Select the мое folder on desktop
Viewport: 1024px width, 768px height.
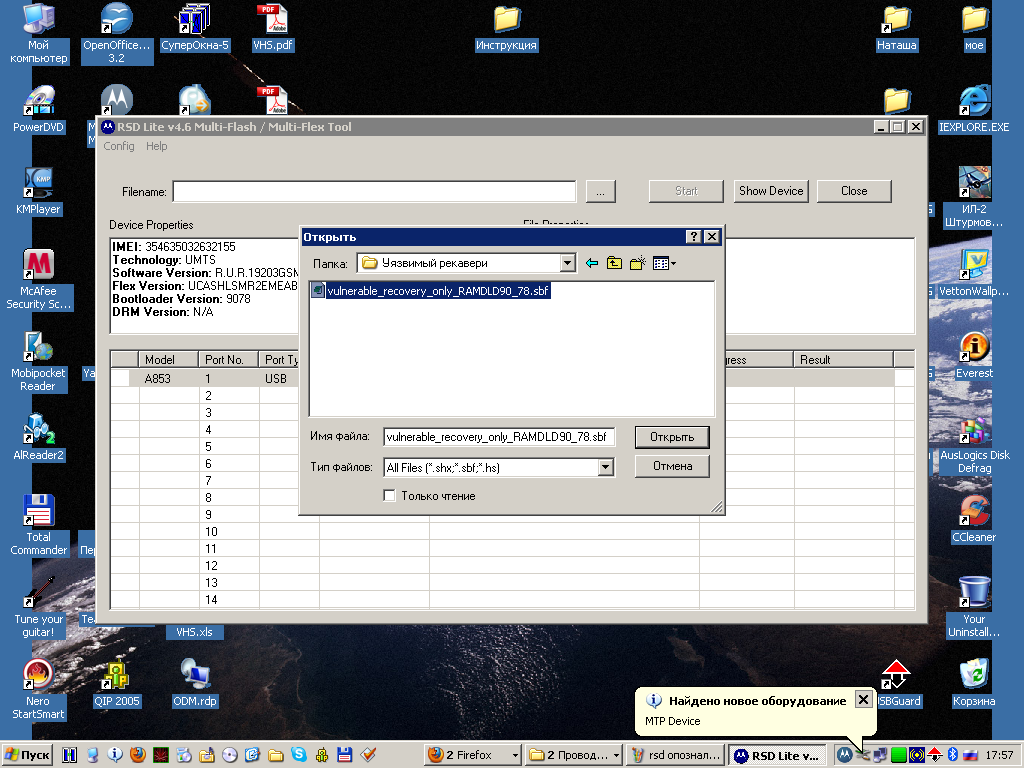[974, 27]
